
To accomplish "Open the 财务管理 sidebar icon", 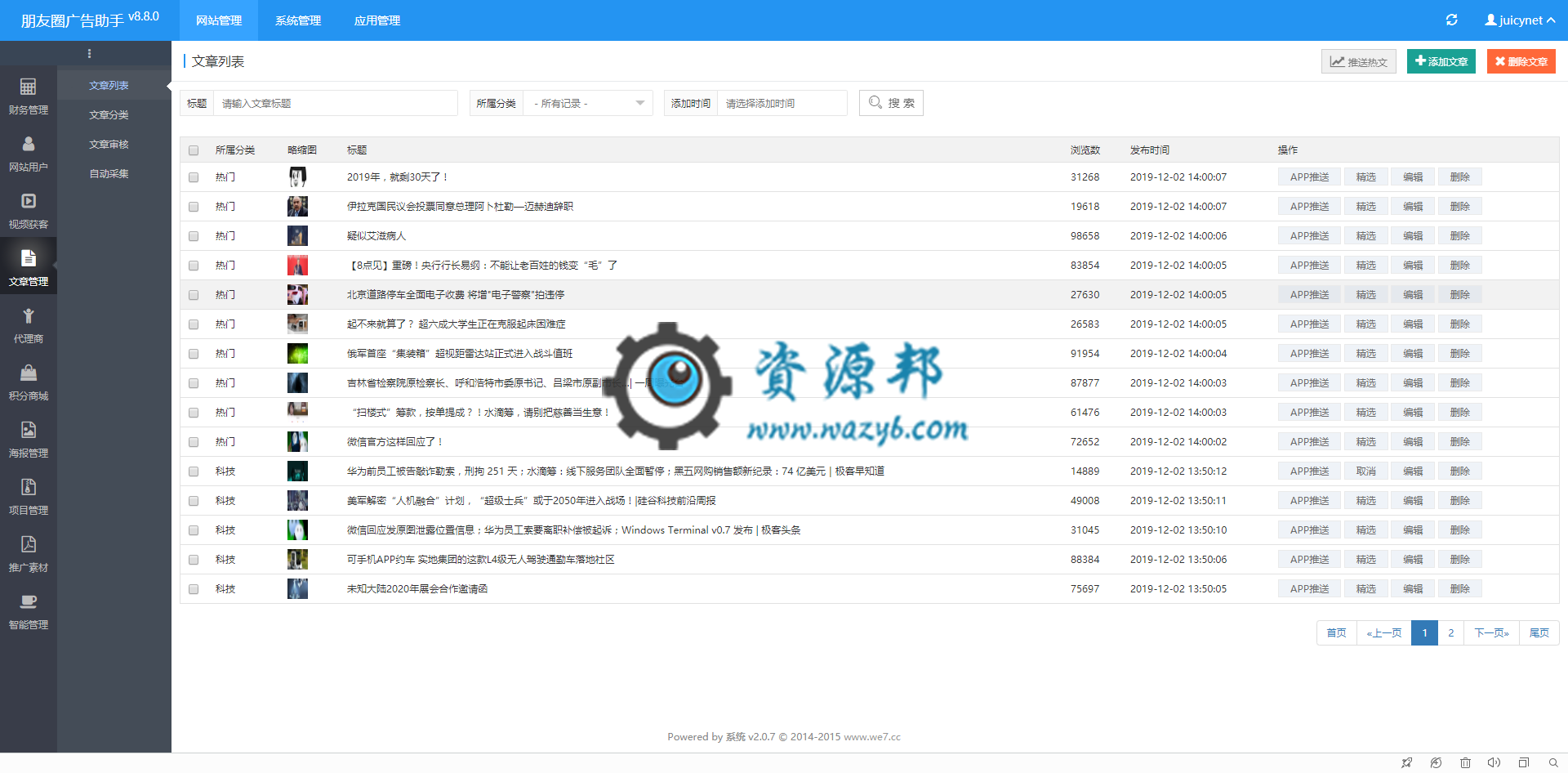I will 28,87.
